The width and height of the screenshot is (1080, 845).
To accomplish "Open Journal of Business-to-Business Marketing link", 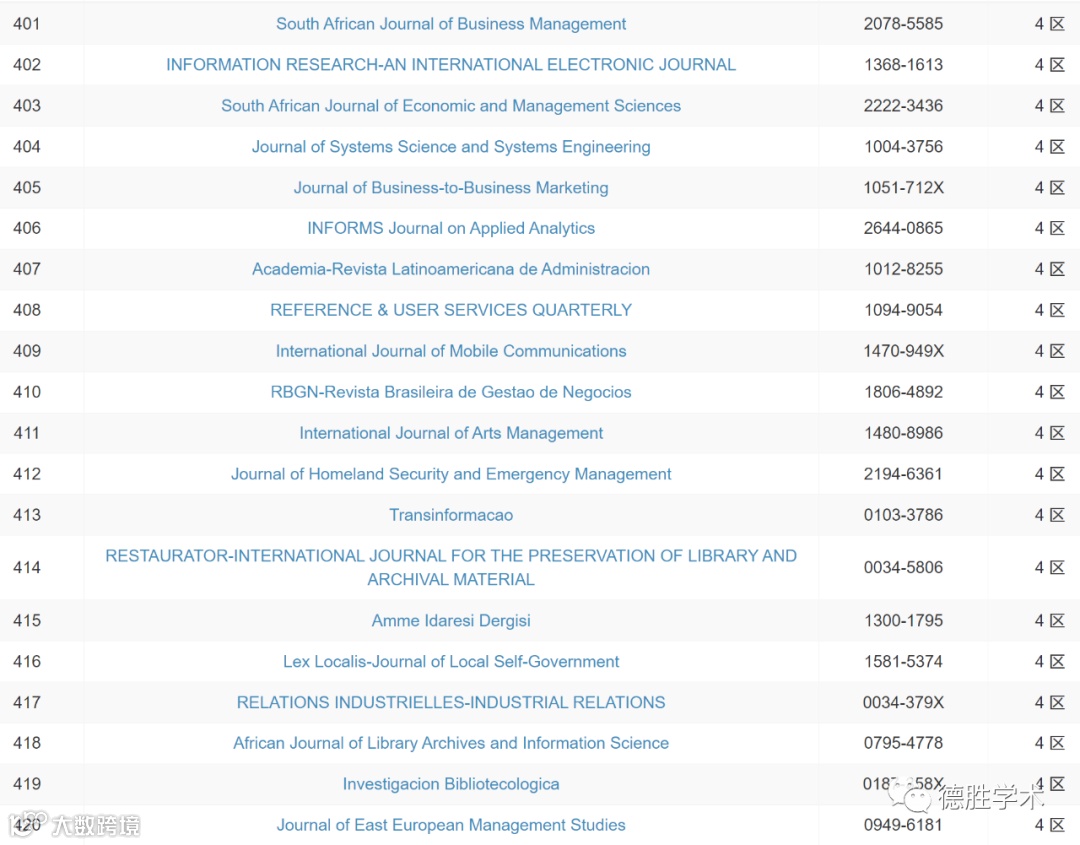I will point(450,187).
